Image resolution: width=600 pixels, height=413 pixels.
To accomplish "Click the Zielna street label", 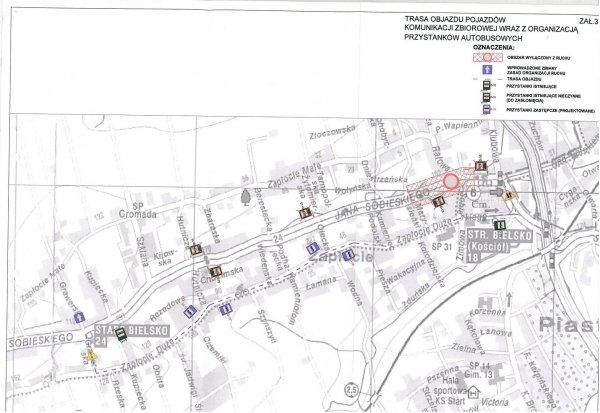I will (x=463, y=349).
